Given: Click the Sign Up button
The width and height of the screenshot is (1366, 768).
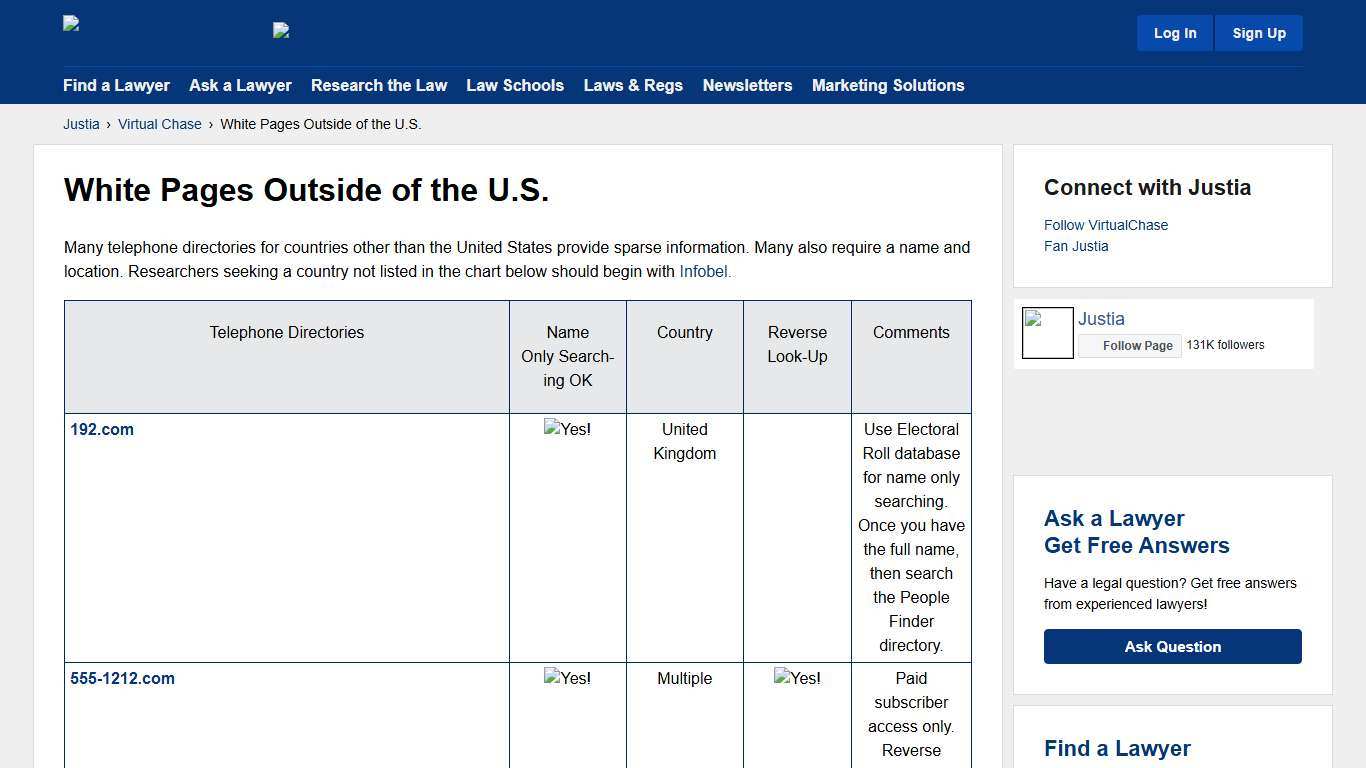Looking at the screenshot, I should pyautogui.click(x=1258, y=33).
